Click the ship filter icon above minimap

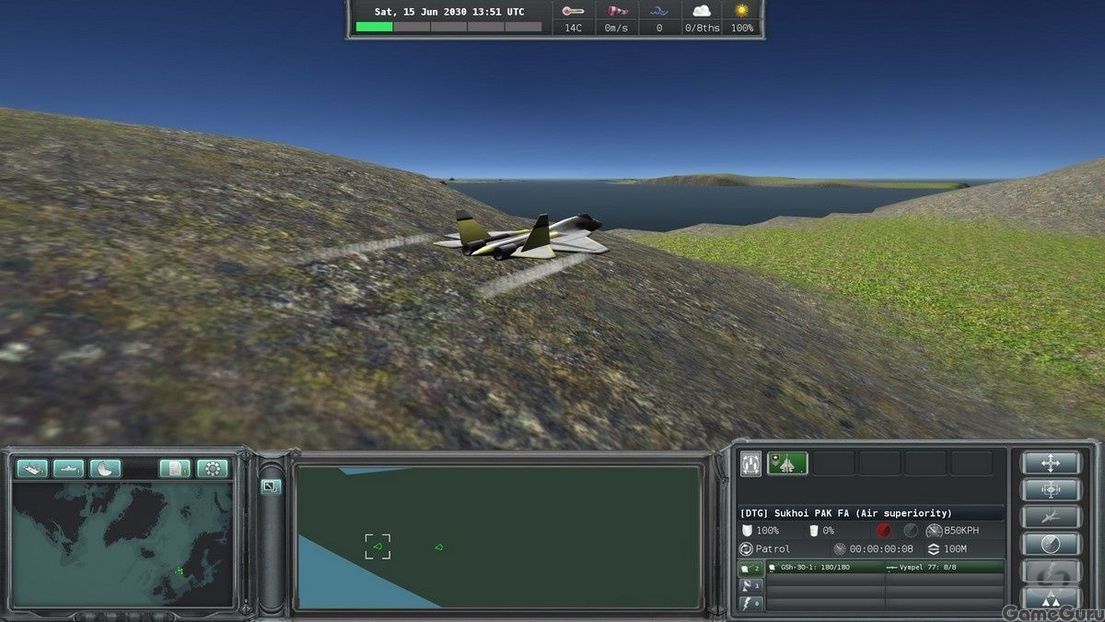tap(32, 468)
